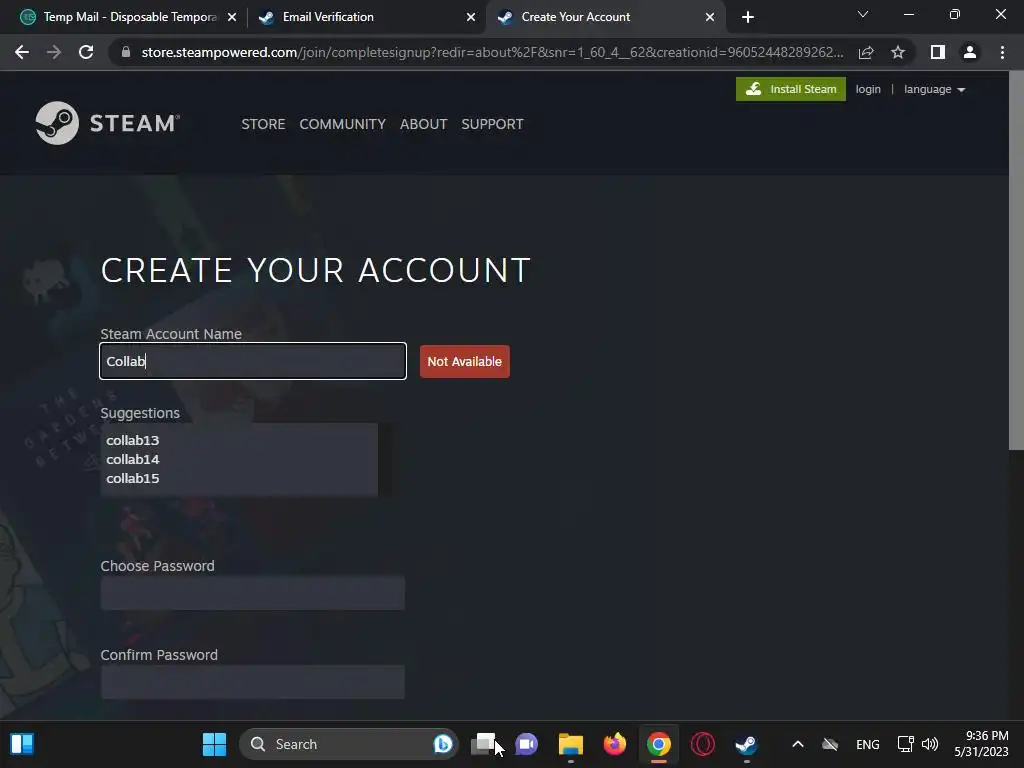The height and width of the screenshot is (768, 1024).
Task: Open the COMMUNITY menu
Action: coord(342,124)
